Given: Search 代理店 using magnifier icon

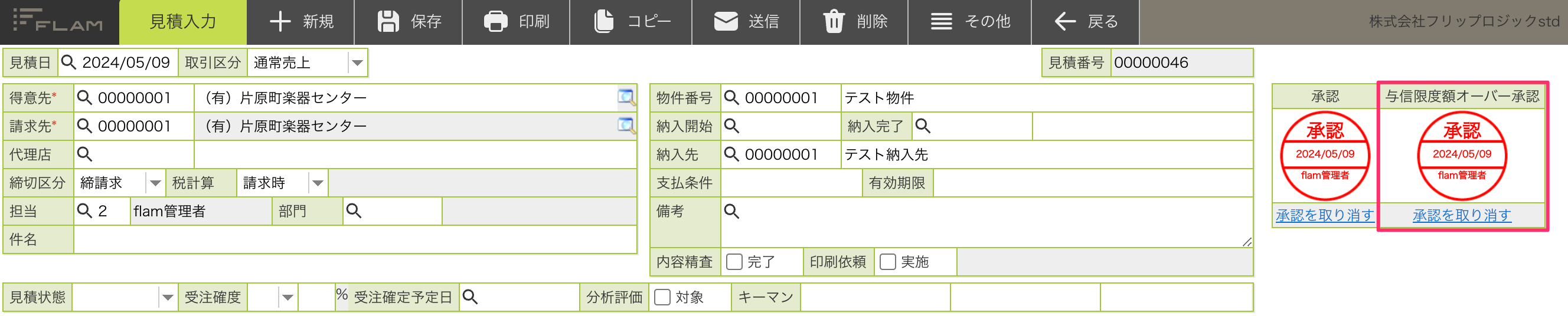Looking at the screenshot, I should click(x=84, y=154).
